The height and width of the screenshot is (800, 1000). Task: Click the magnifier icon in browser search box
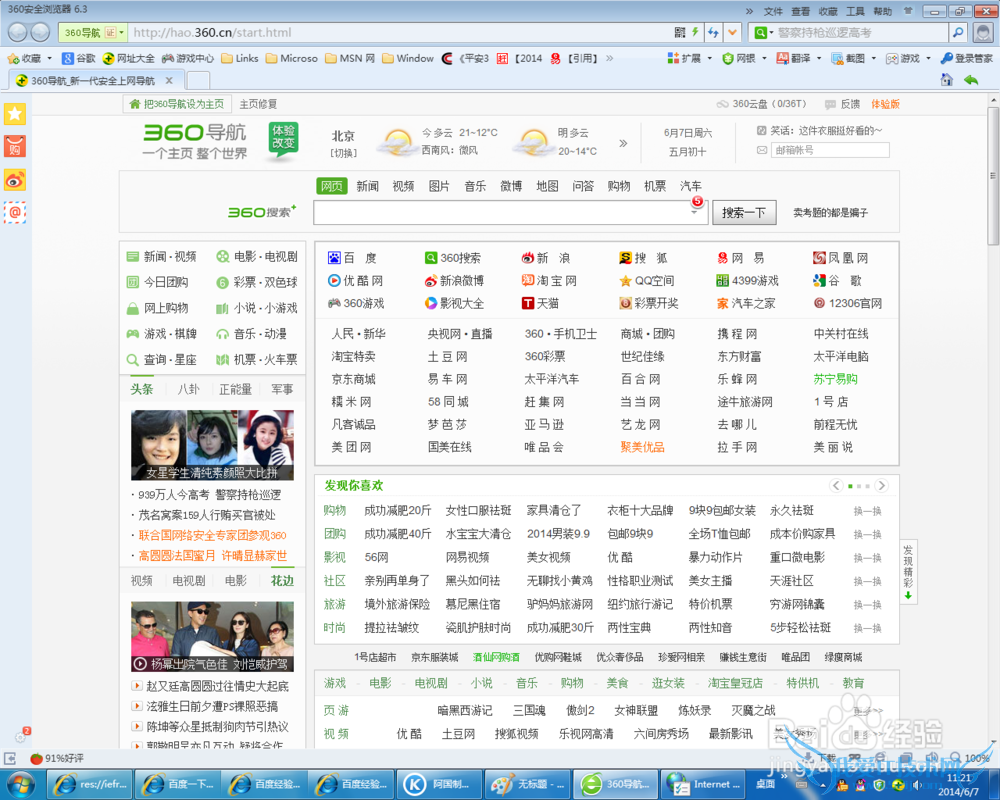(x=957, y=33)
